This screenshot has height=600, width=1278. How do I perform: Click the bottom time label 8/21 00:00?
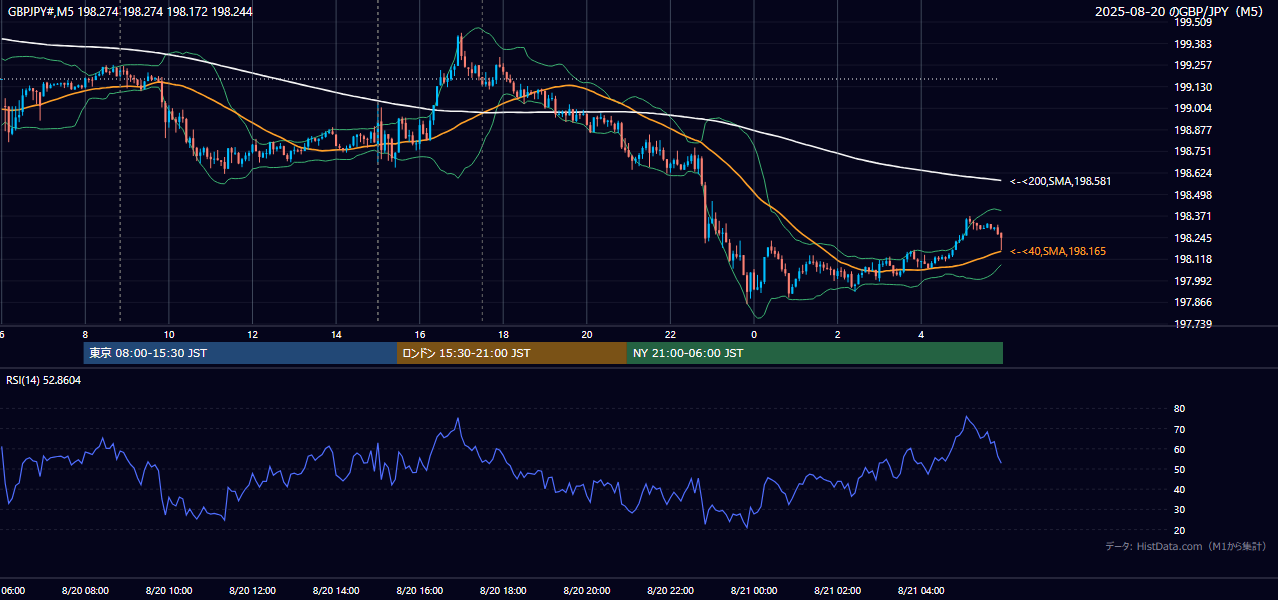point(754,591)
